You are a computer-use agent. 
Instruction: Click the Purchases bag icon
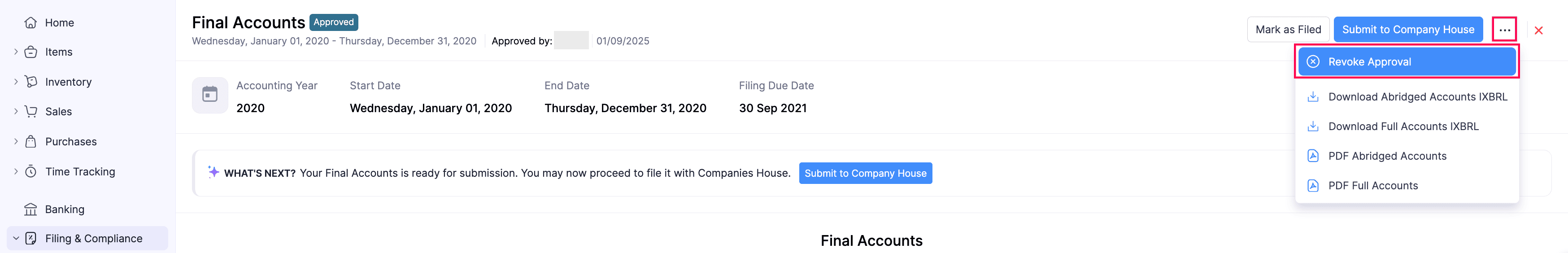click(x=30, y=142)
